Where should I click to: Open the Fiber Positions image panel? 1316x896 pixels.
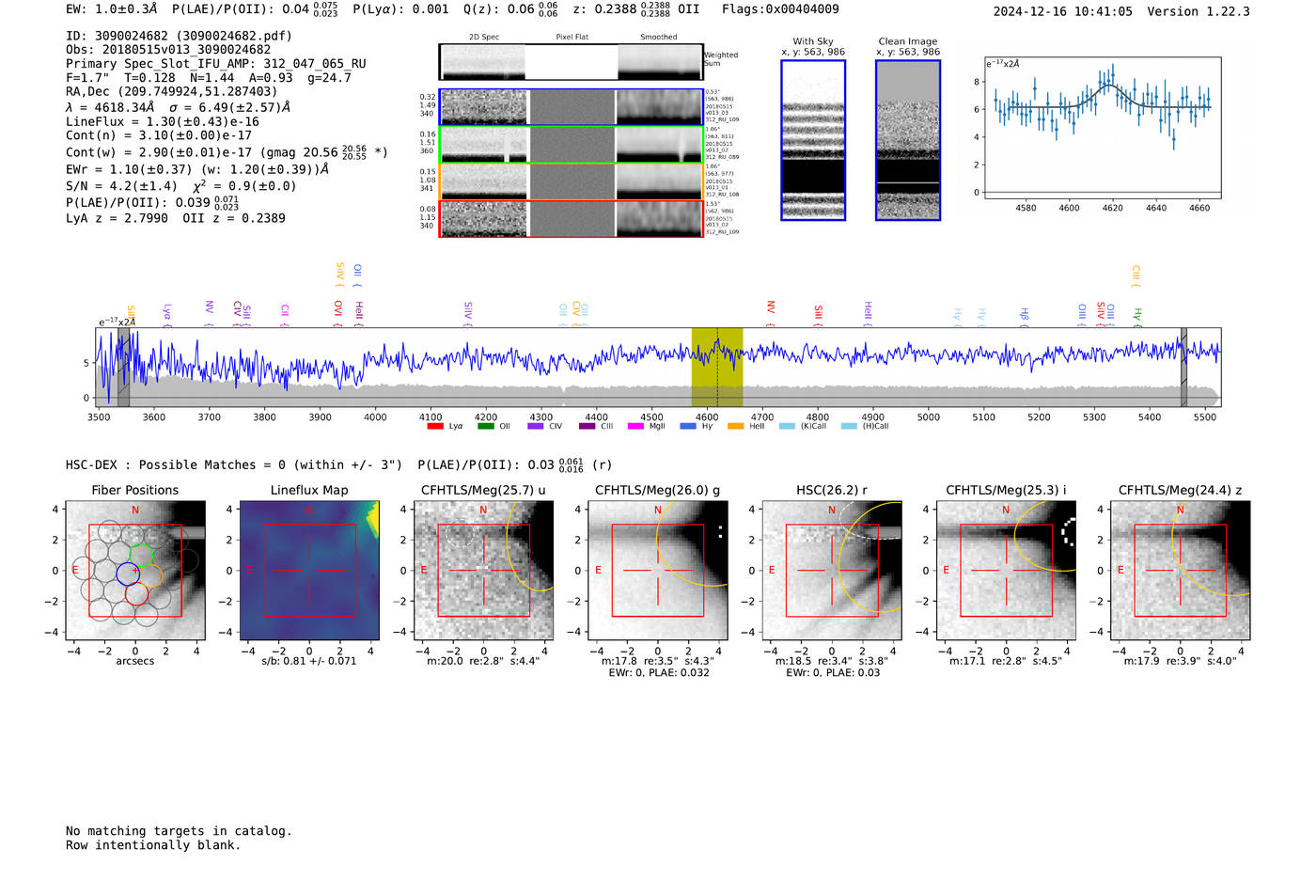(135, 571)
